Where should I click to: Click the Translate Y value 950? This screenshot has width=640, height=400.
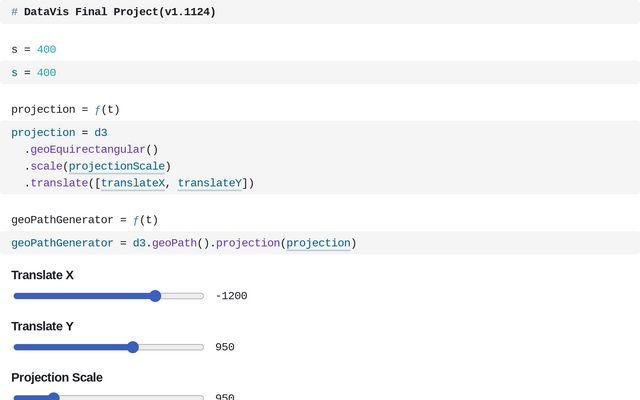click(225, 347)
